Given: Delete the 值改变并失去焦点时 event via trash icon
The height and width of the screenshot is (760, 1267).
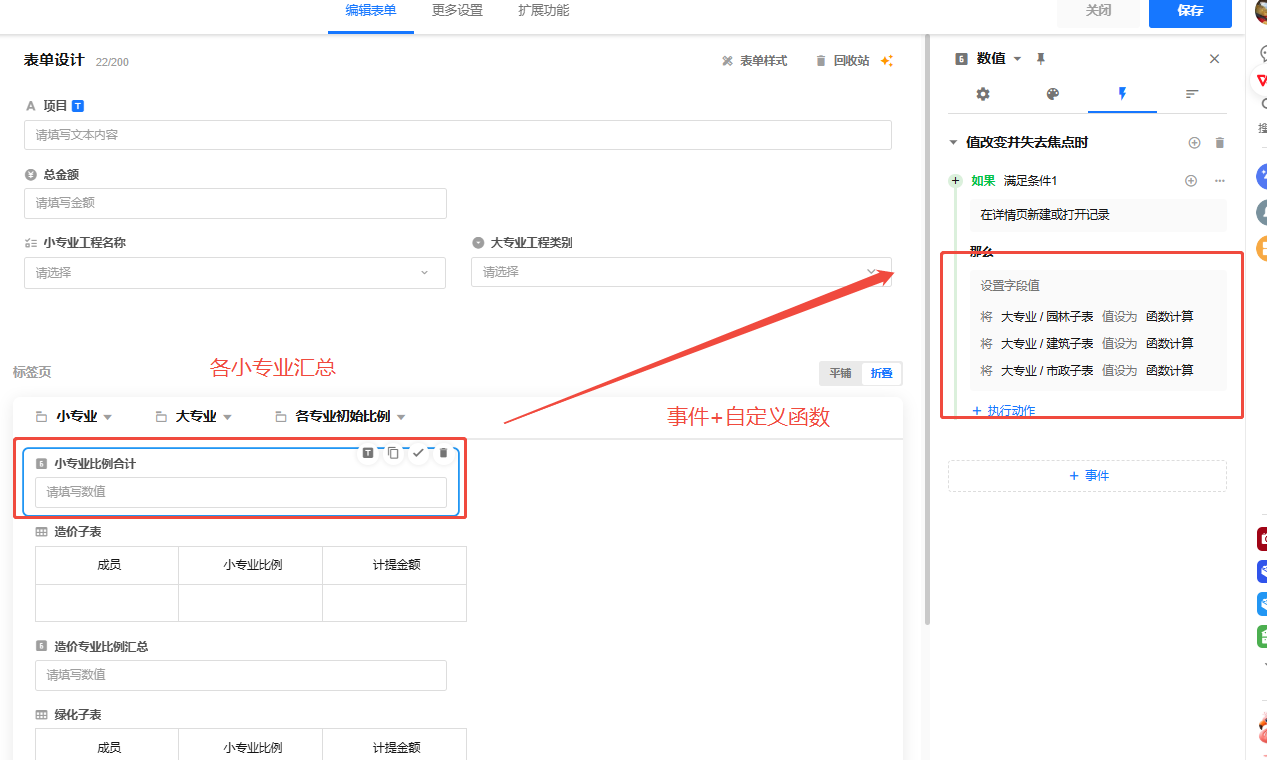Looking at the screenshot, I should pyautogui.click(x=1219, y=143).
